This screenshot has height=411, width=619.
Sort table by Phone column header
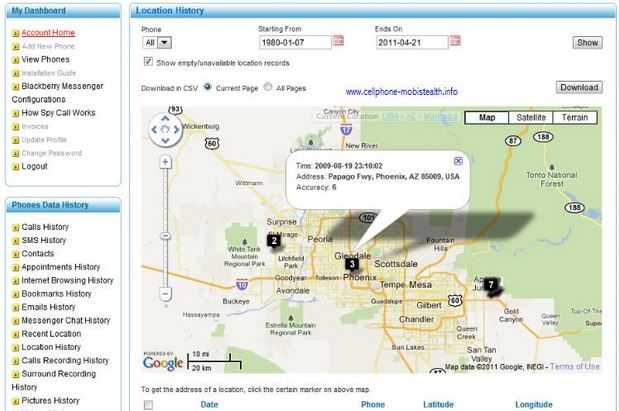coord(373,405)
